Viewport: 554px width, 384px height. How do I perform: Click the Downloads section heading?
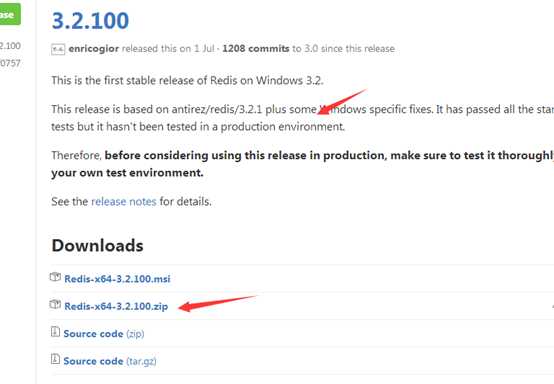(98, 246)
